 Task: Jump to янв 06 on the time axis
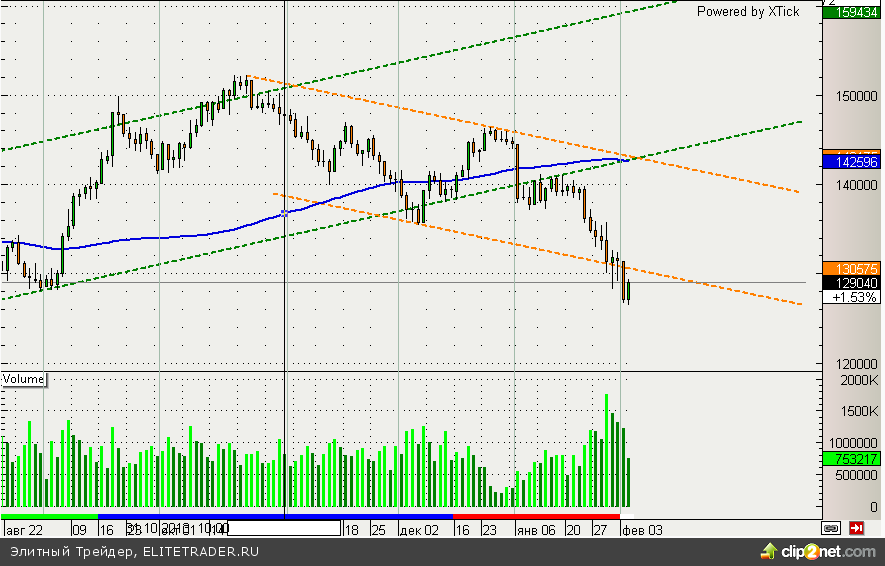tap(535, 529)
